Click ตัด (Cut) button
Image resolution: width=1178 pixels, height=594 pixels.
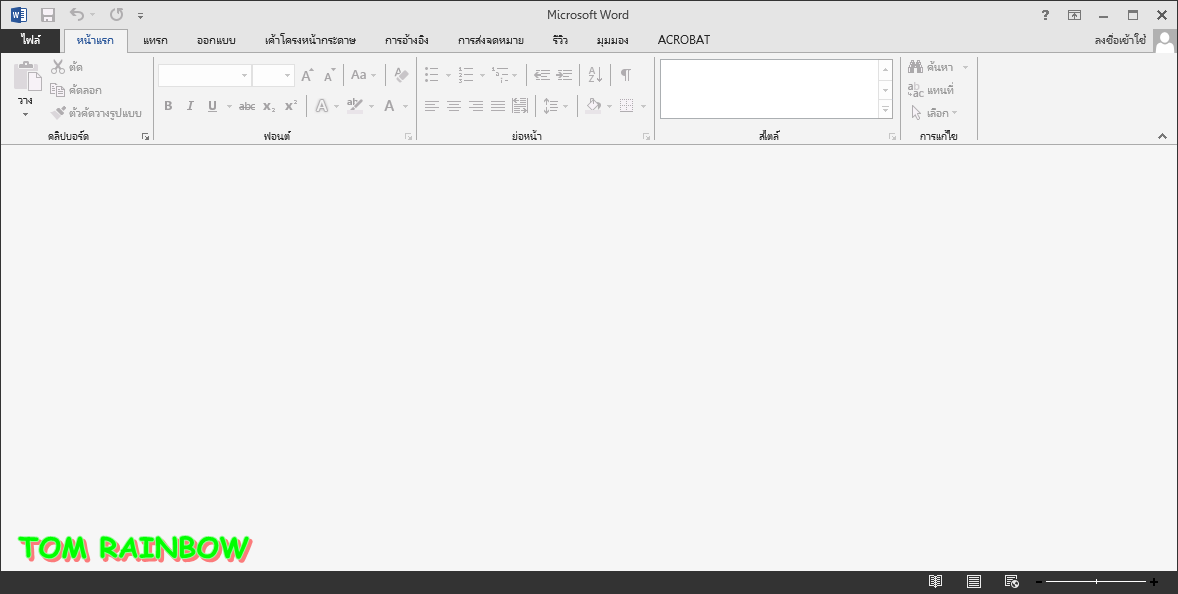[x=67, y=67]
